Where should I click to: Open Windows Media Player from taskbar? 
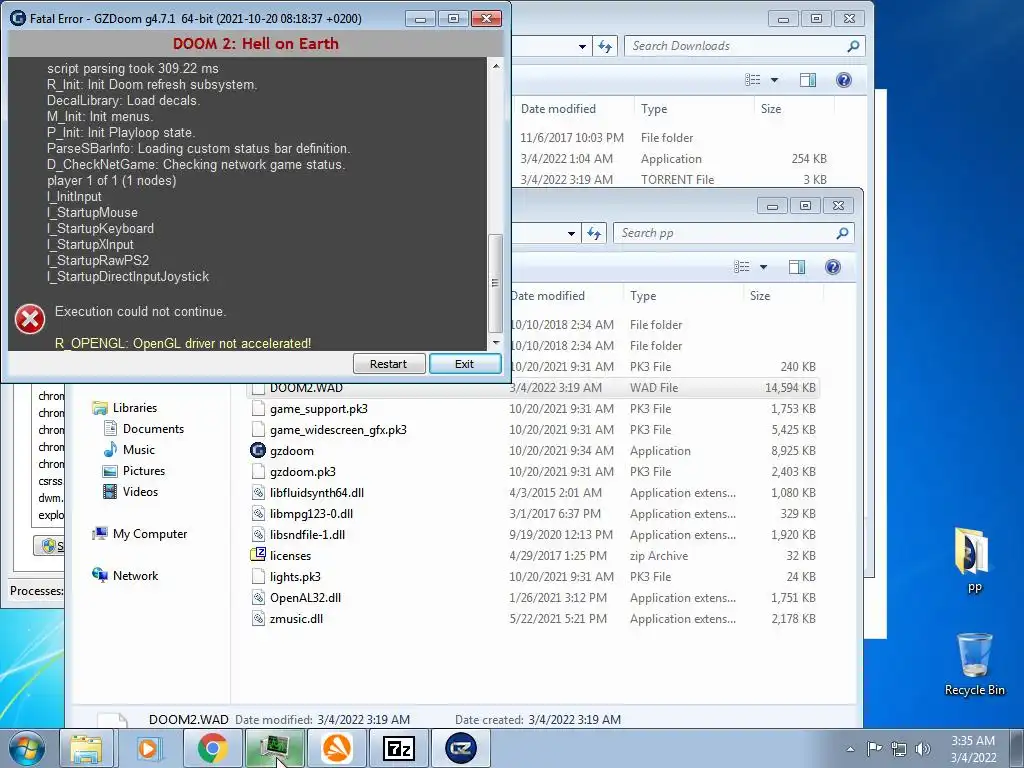point(149,748)
